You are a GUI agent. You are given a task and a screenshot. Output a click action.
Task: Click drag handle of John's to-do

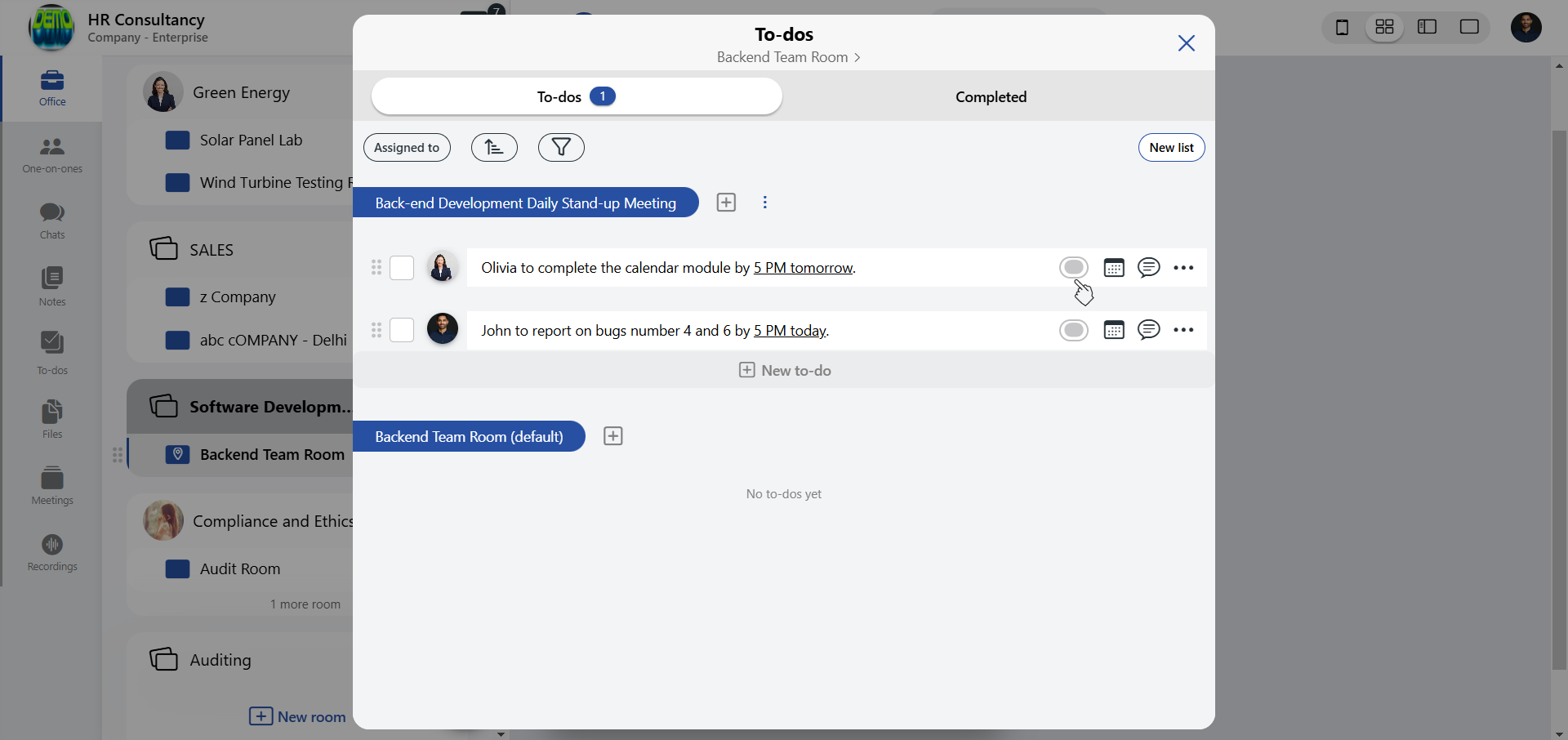(376, 330)
